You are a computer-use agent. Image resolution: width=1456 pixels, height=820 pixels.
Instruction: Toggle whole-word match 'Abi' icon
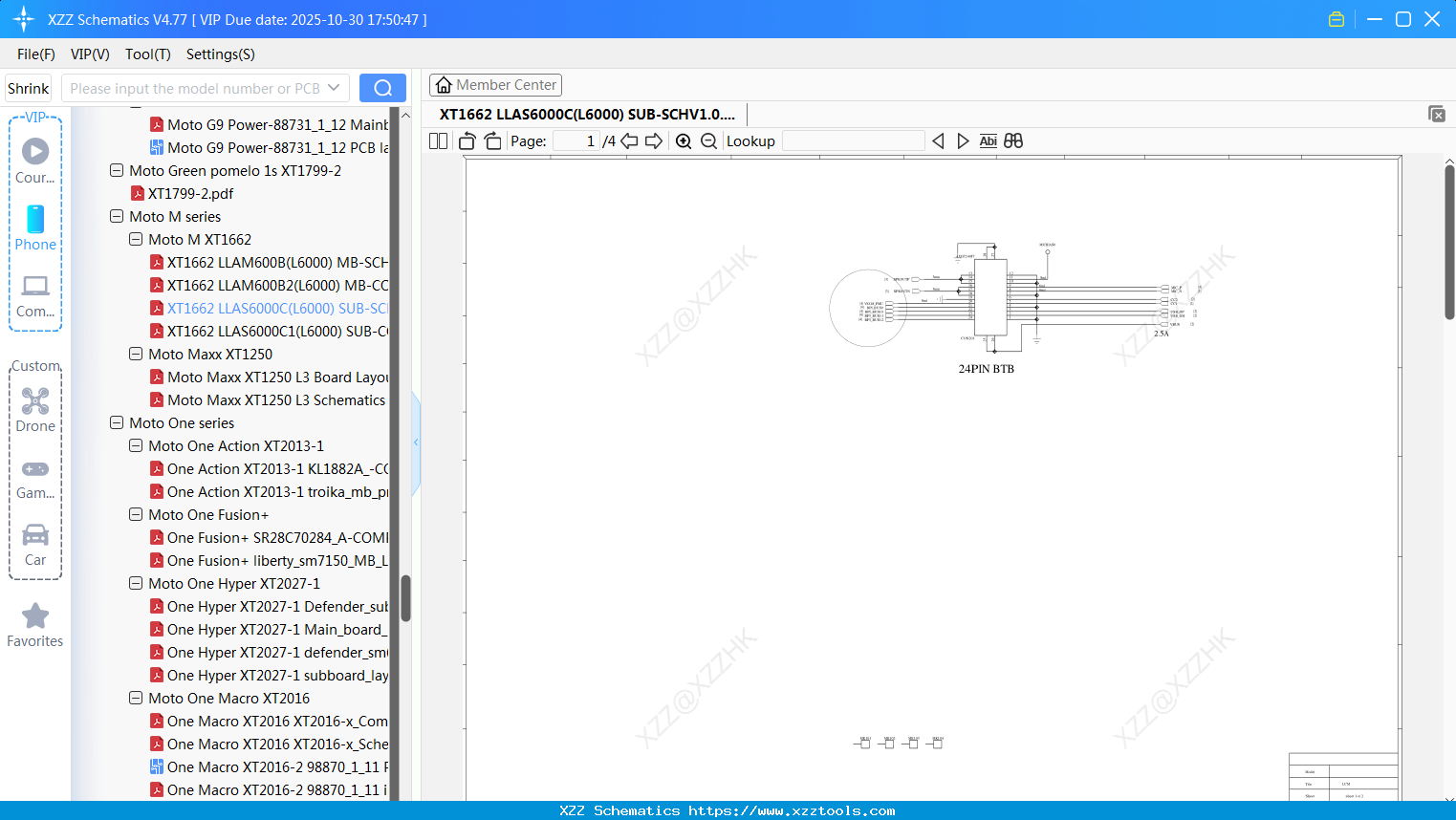pyautogui.click(x=989, y=141)
